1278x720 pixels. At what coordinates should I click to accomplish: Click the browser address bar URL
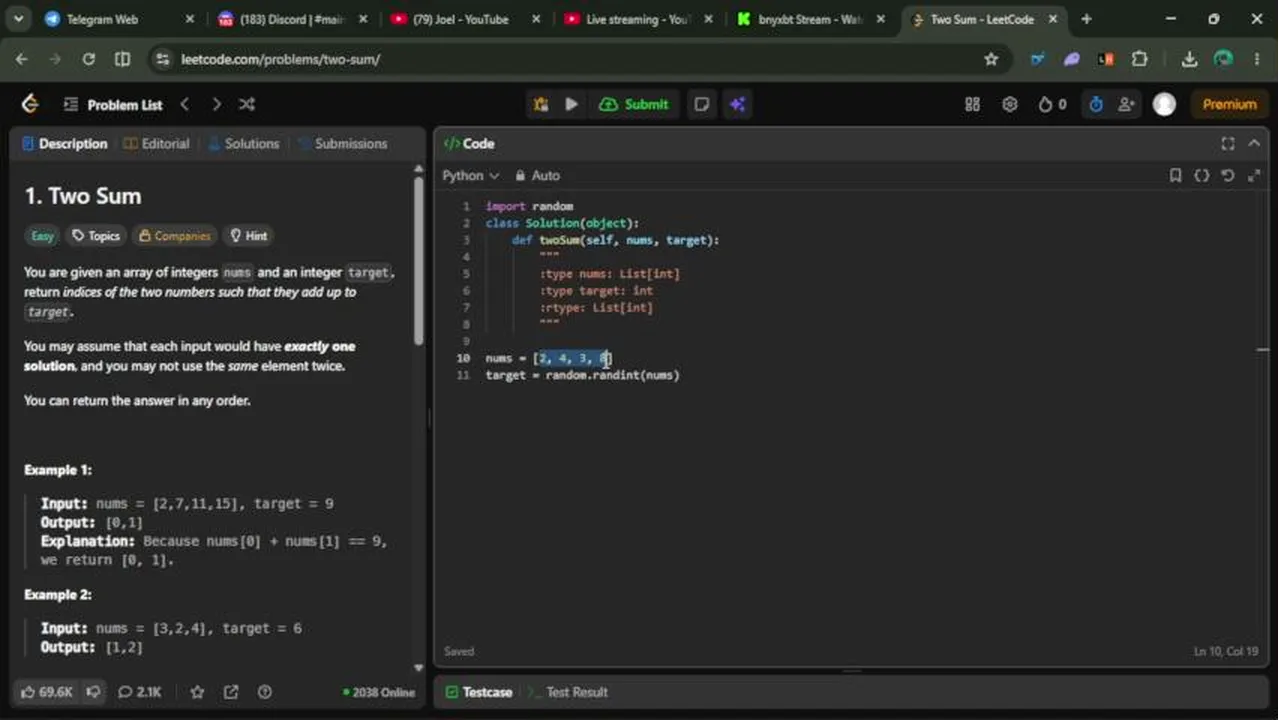[281, 60]
